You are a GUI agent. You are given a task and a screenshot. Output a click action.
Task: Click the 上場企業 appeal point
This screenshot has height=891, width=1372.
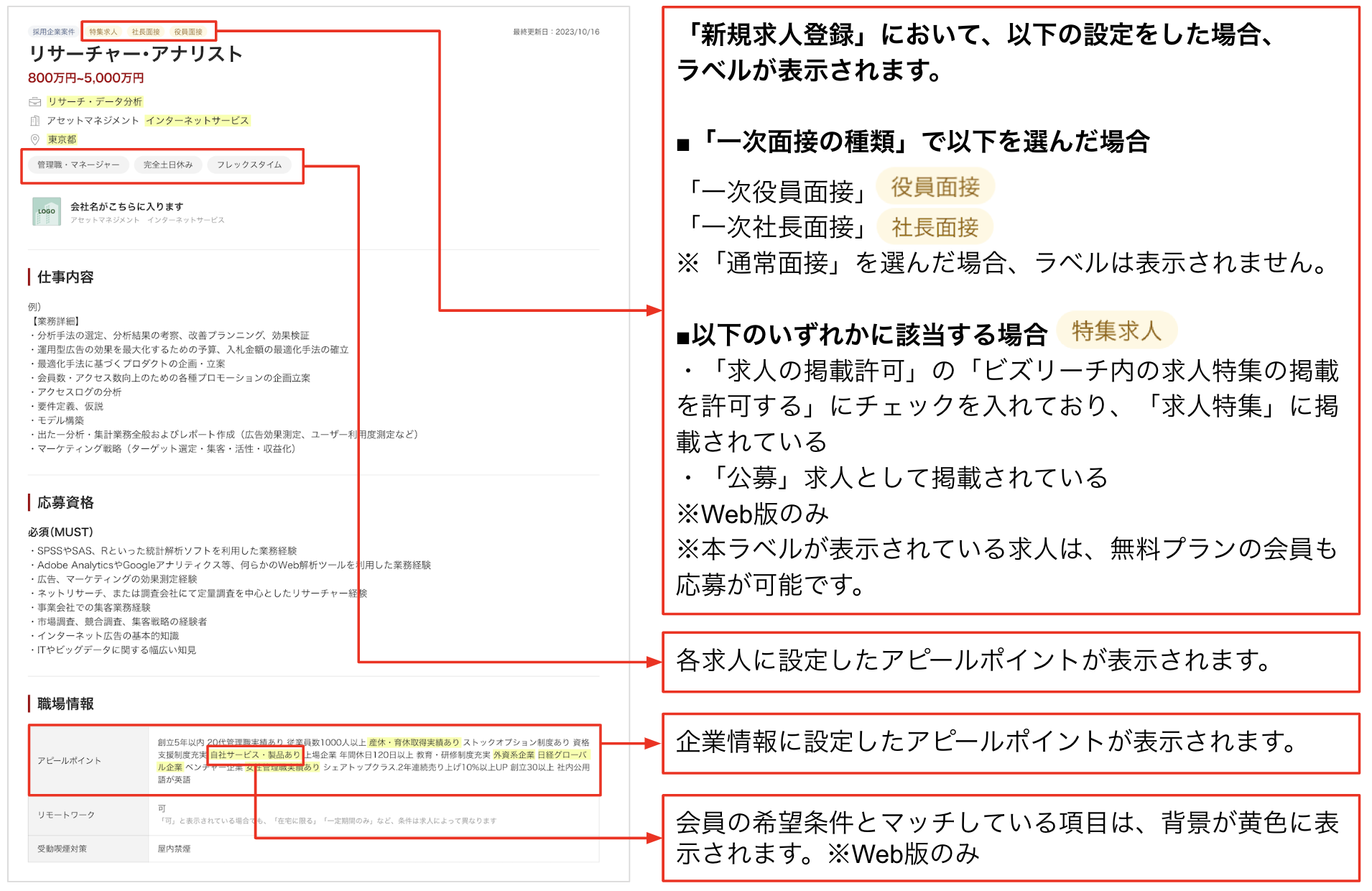click(320, 754)
